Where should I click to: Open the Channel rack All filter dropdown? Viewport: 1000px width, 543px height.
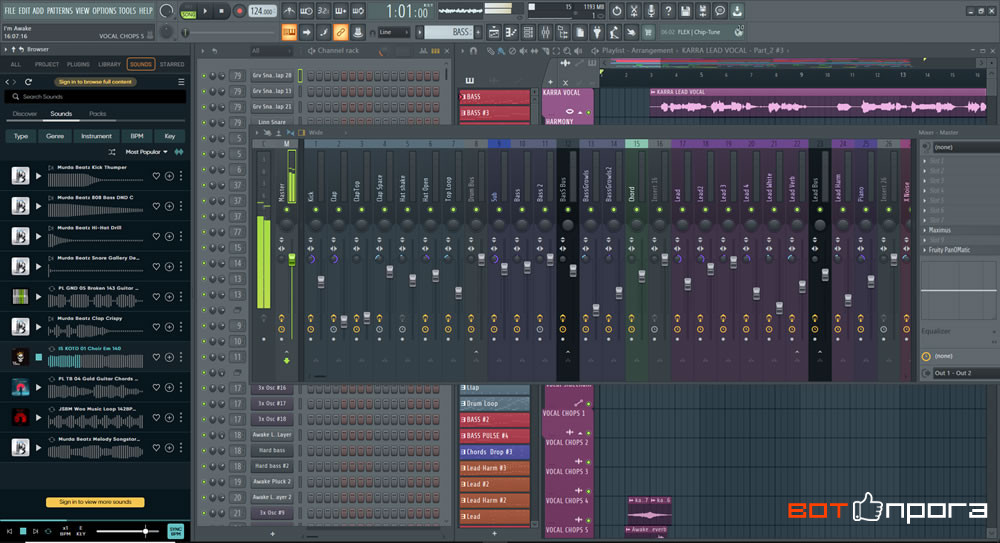pos(271,51)
